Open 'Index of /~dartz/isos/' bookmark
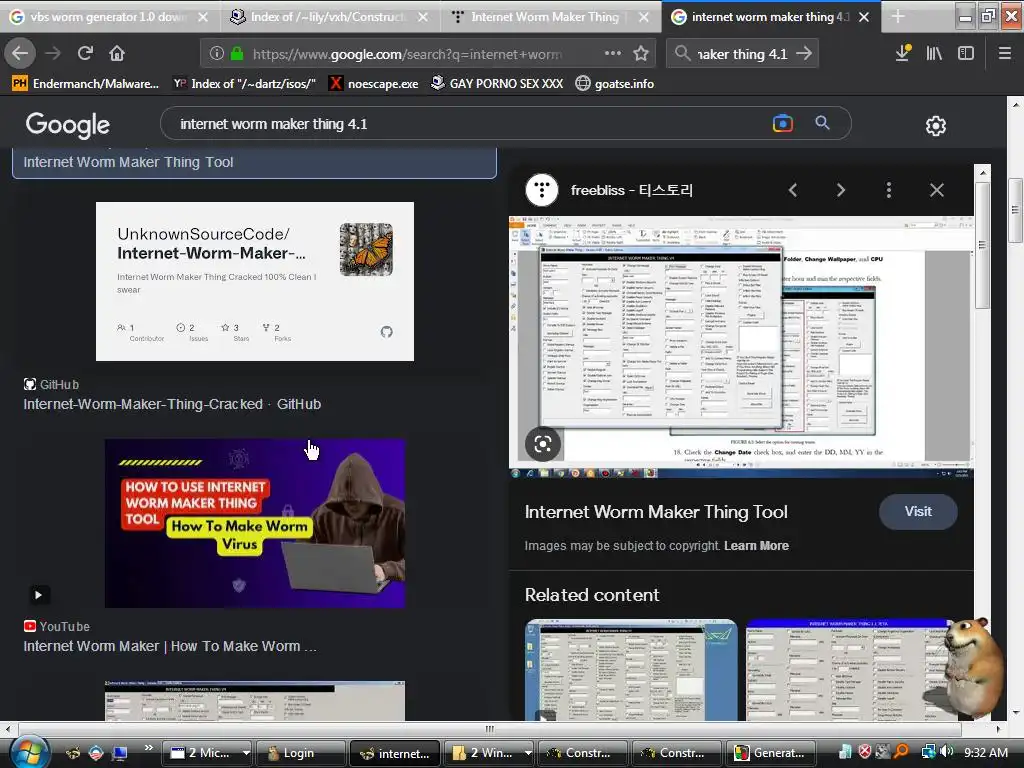The height and width of the screenshot is (768, 1024). click(244, 84)
